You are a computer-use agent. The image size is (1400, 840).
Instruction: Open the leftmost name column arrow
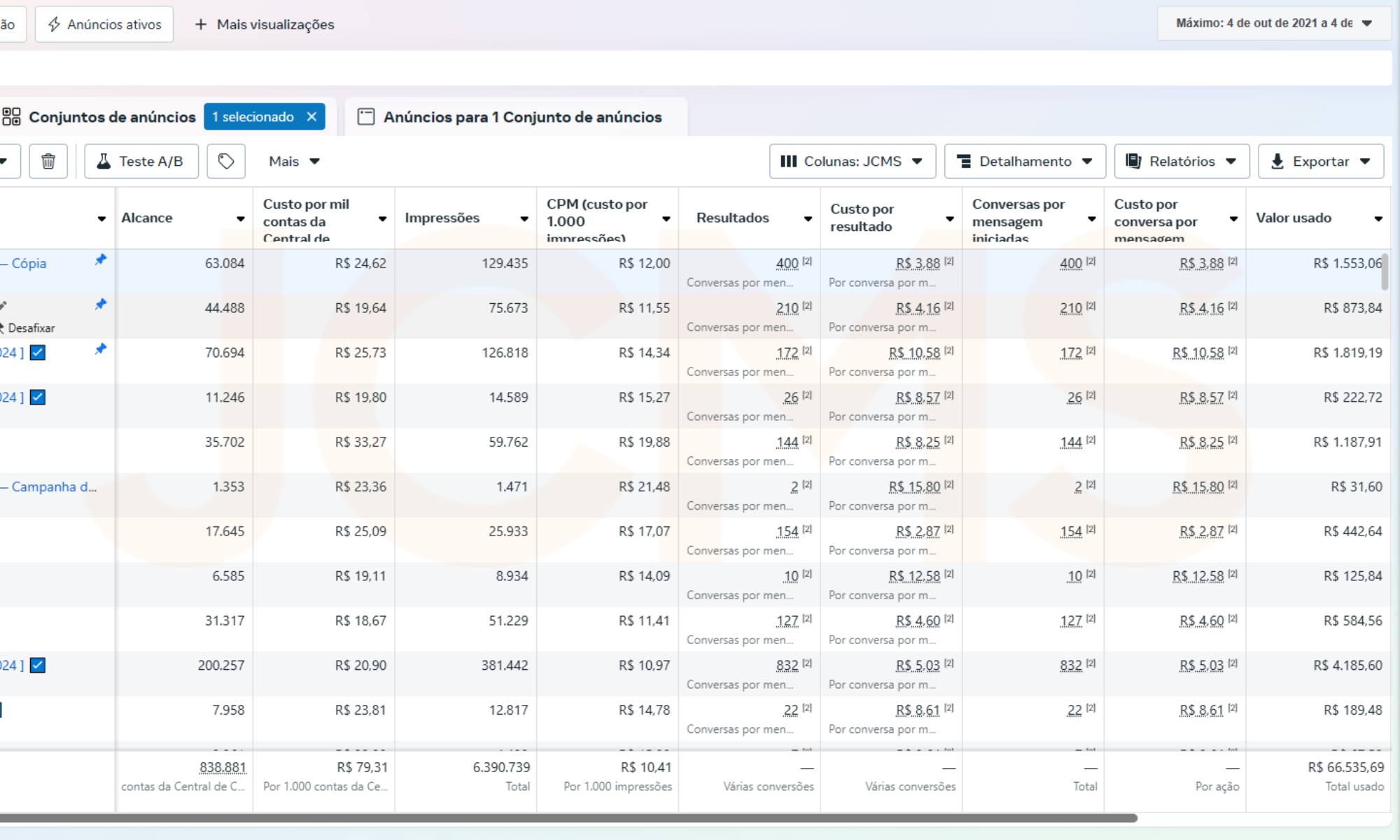point(101,218)
